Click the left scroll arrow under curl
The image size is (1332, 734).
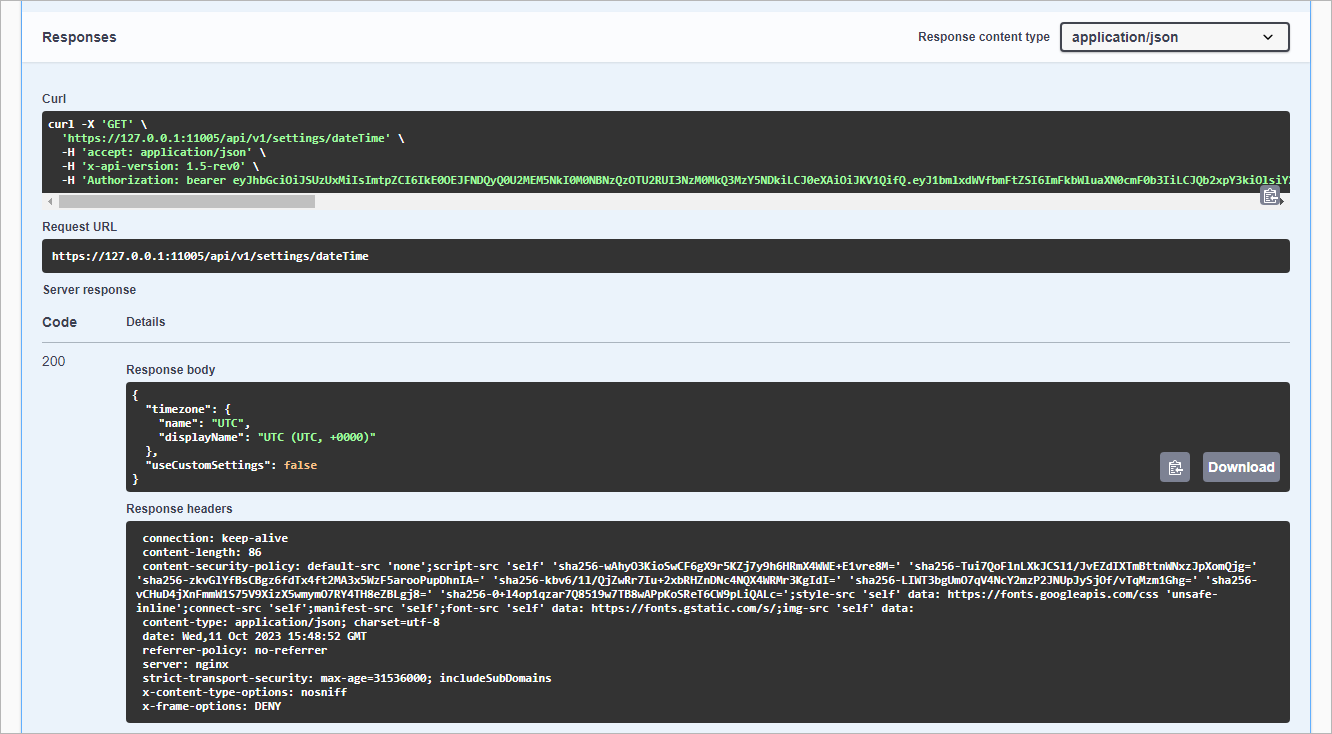(50, 201)
